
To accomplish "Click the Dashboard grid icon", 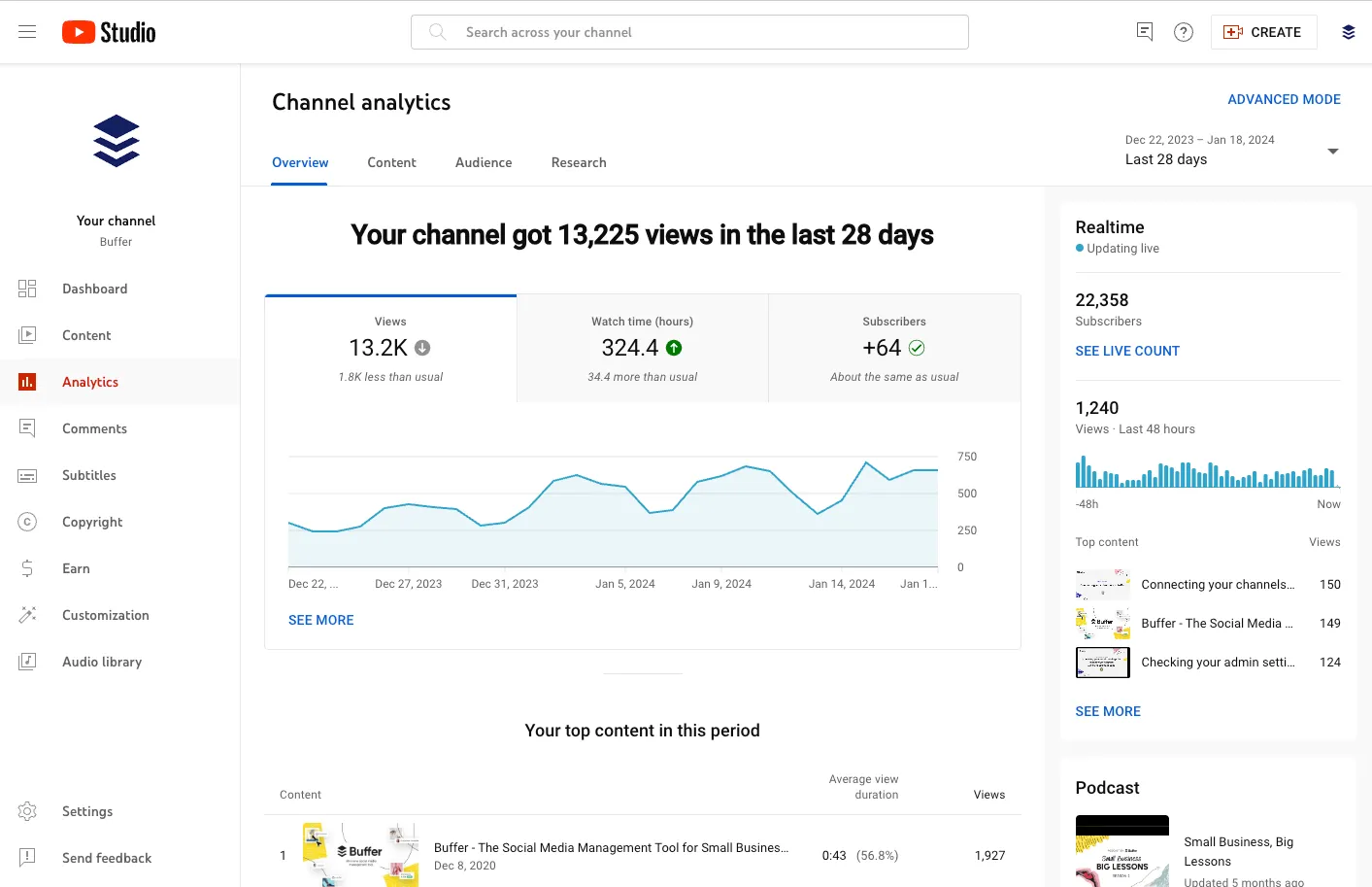I will (x=27, y=289).
